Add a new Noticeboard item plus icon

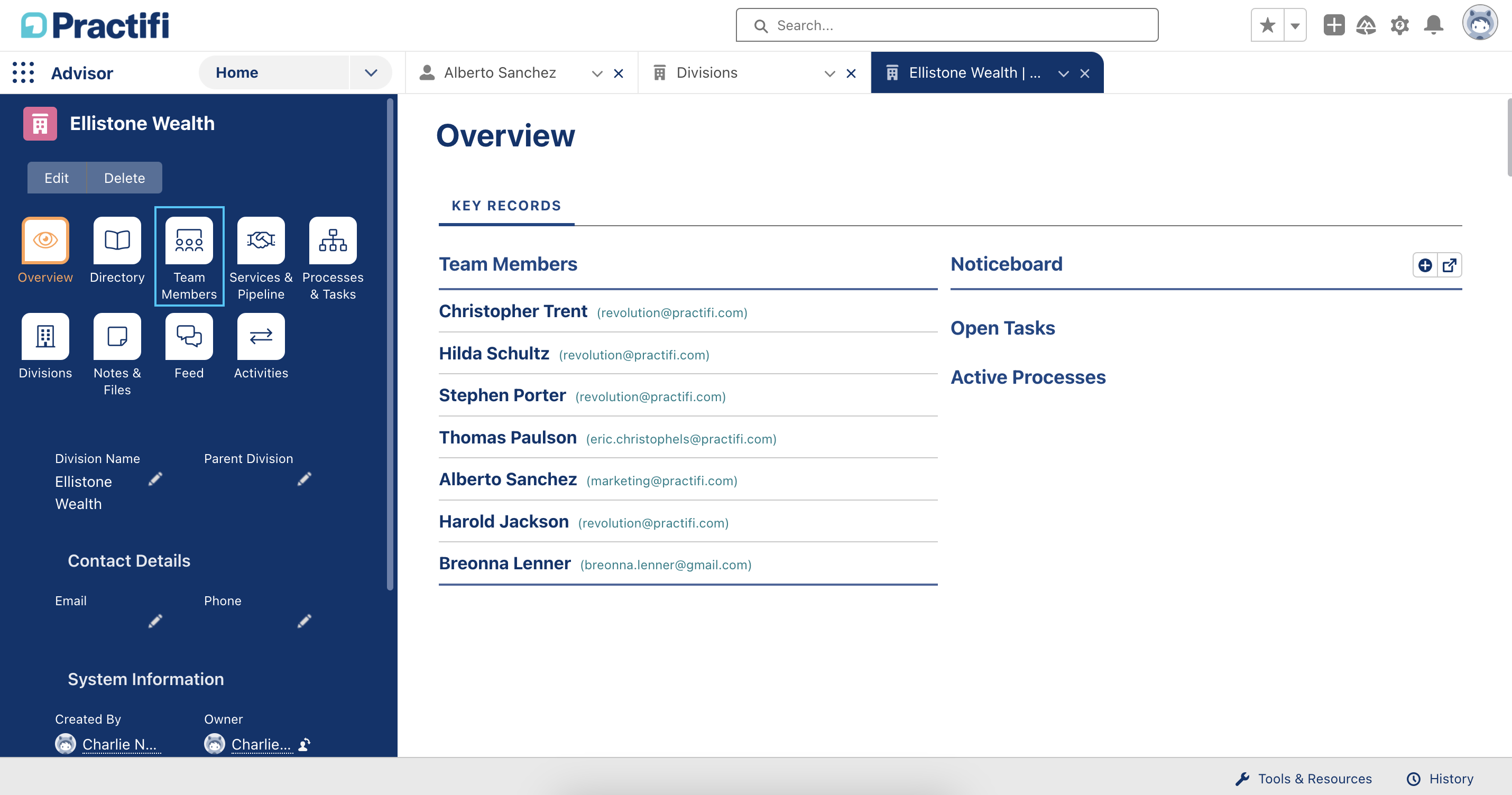click(x=1425, y=265)
